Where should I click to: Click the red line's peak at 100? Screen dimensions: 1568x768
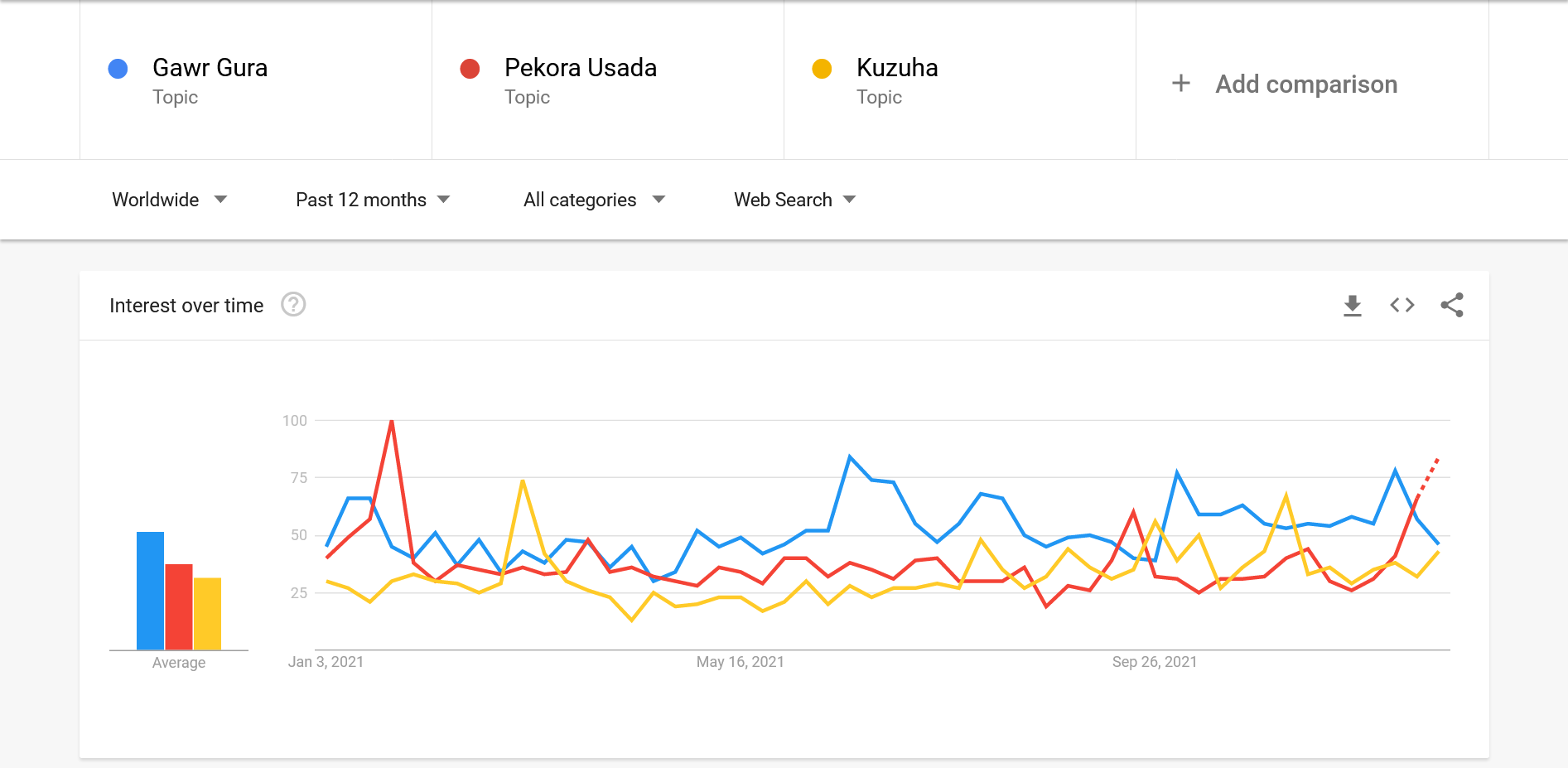click(x=392, y=422)
